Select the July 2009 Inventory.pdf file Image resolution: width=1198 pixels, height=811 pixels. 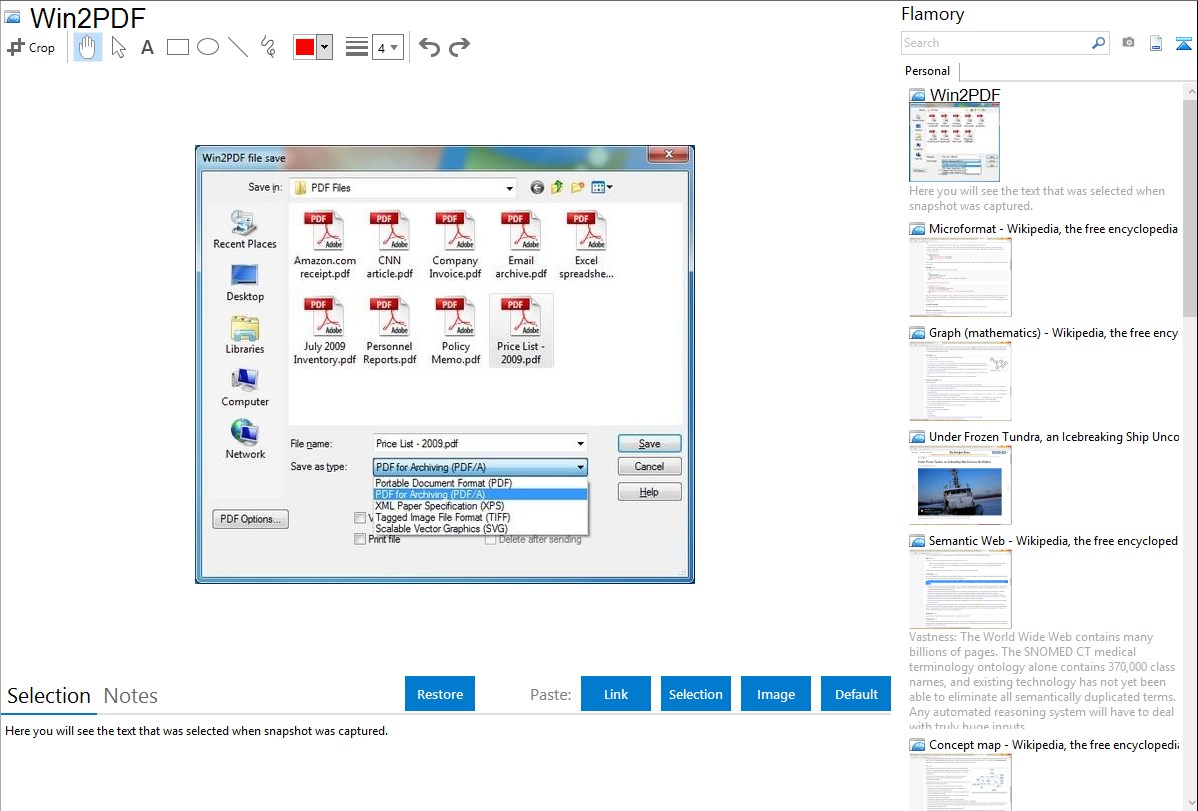point(325,331)
